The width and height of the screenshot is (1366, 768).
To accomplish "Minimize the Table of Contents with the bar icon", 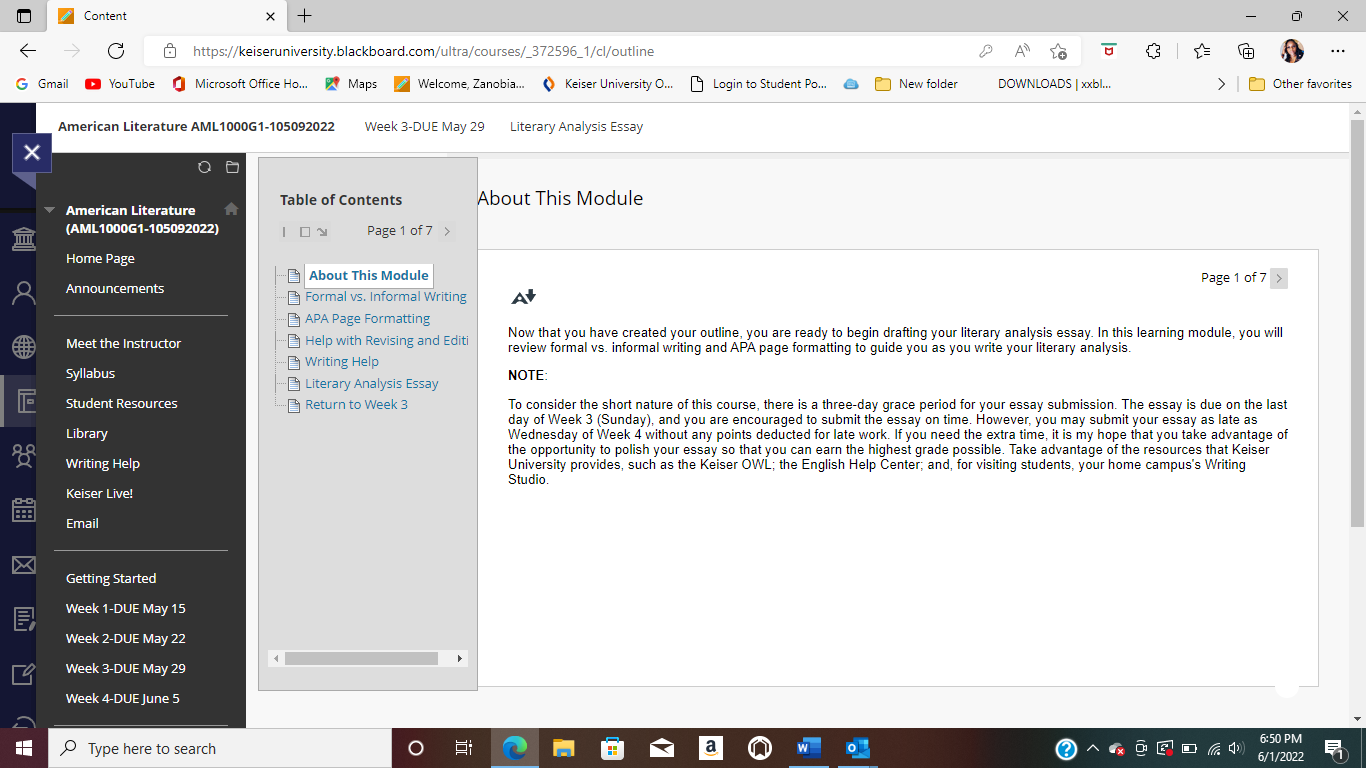I will click(284, 231).
